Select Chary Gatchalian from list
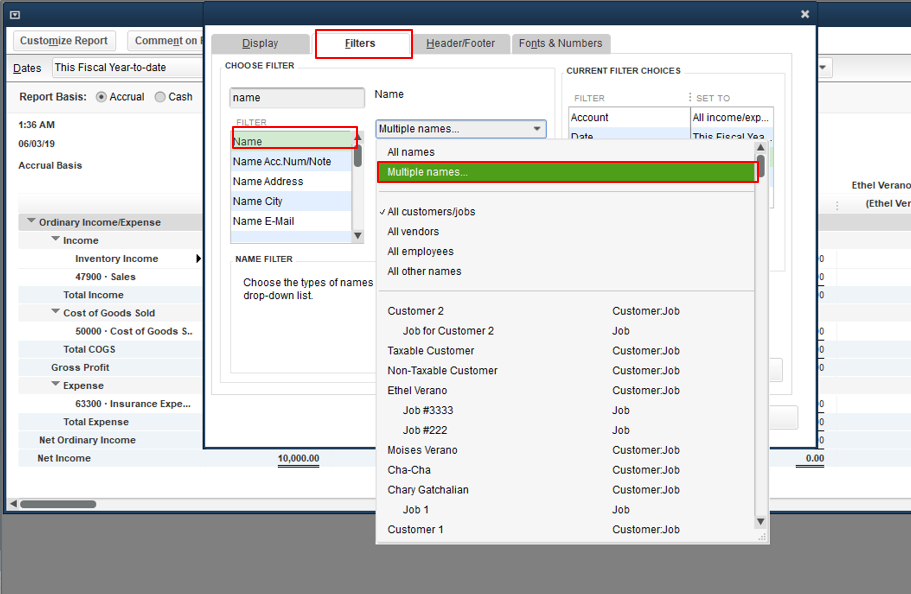The image size is (911, 594). pyautogui.click(x=566, y=490)
